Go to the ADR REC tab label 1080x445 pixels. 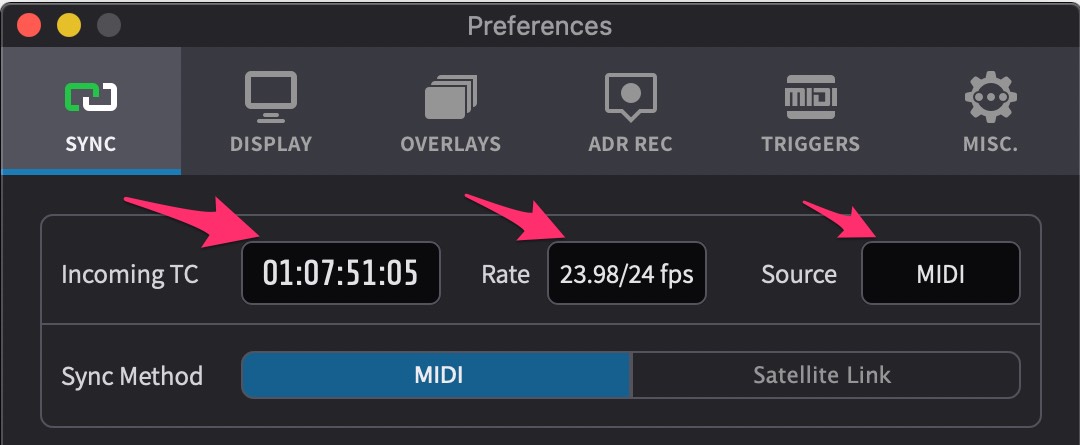tap(630, 144)
